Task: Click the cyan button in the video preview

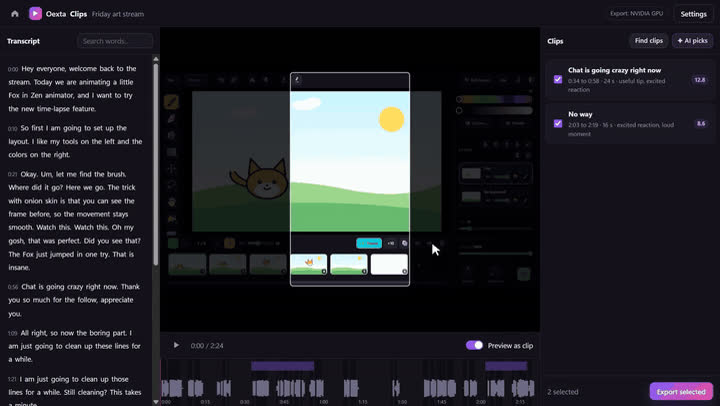Action: coord(369,243)
